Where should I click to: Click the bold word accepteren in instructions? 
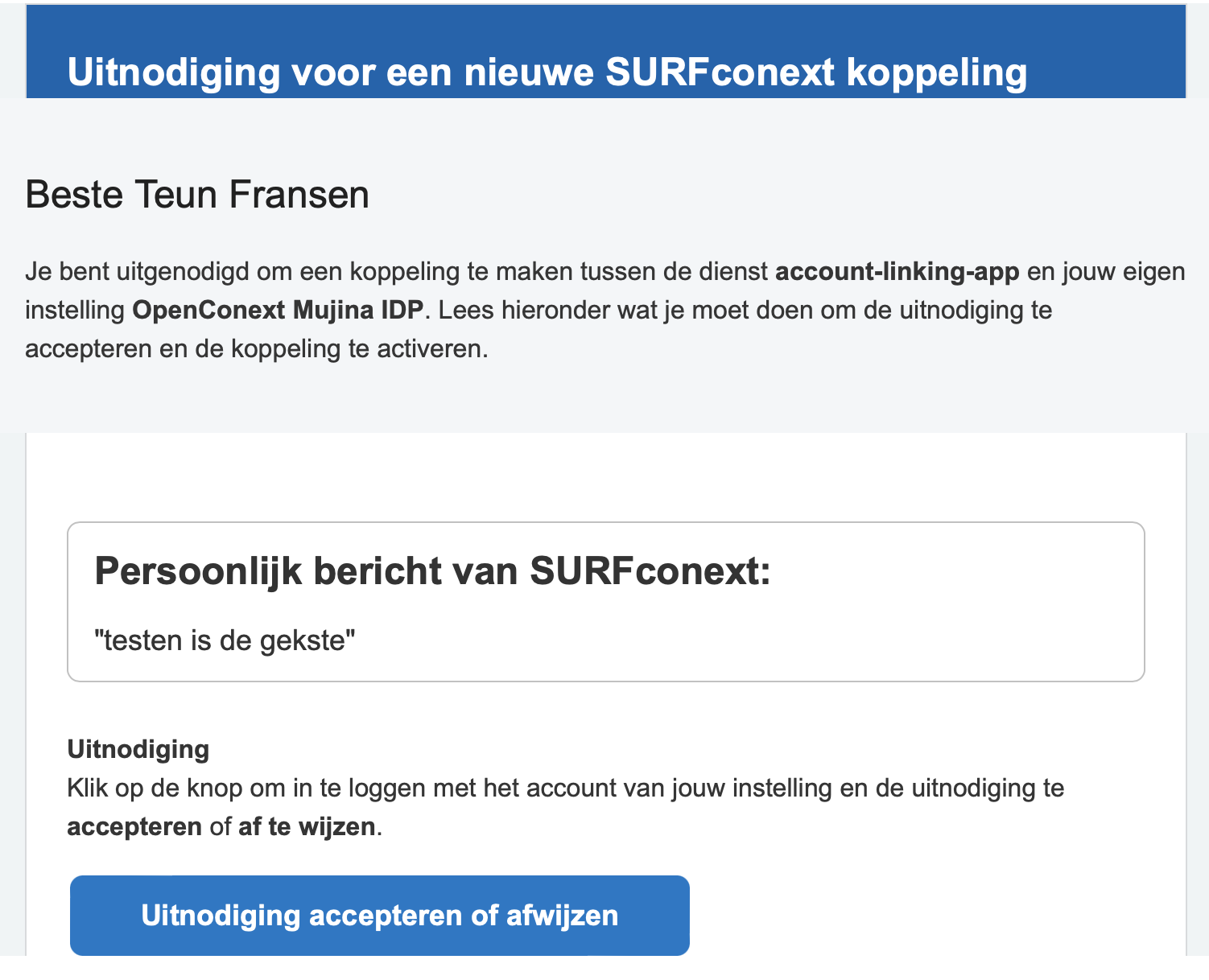134,827
